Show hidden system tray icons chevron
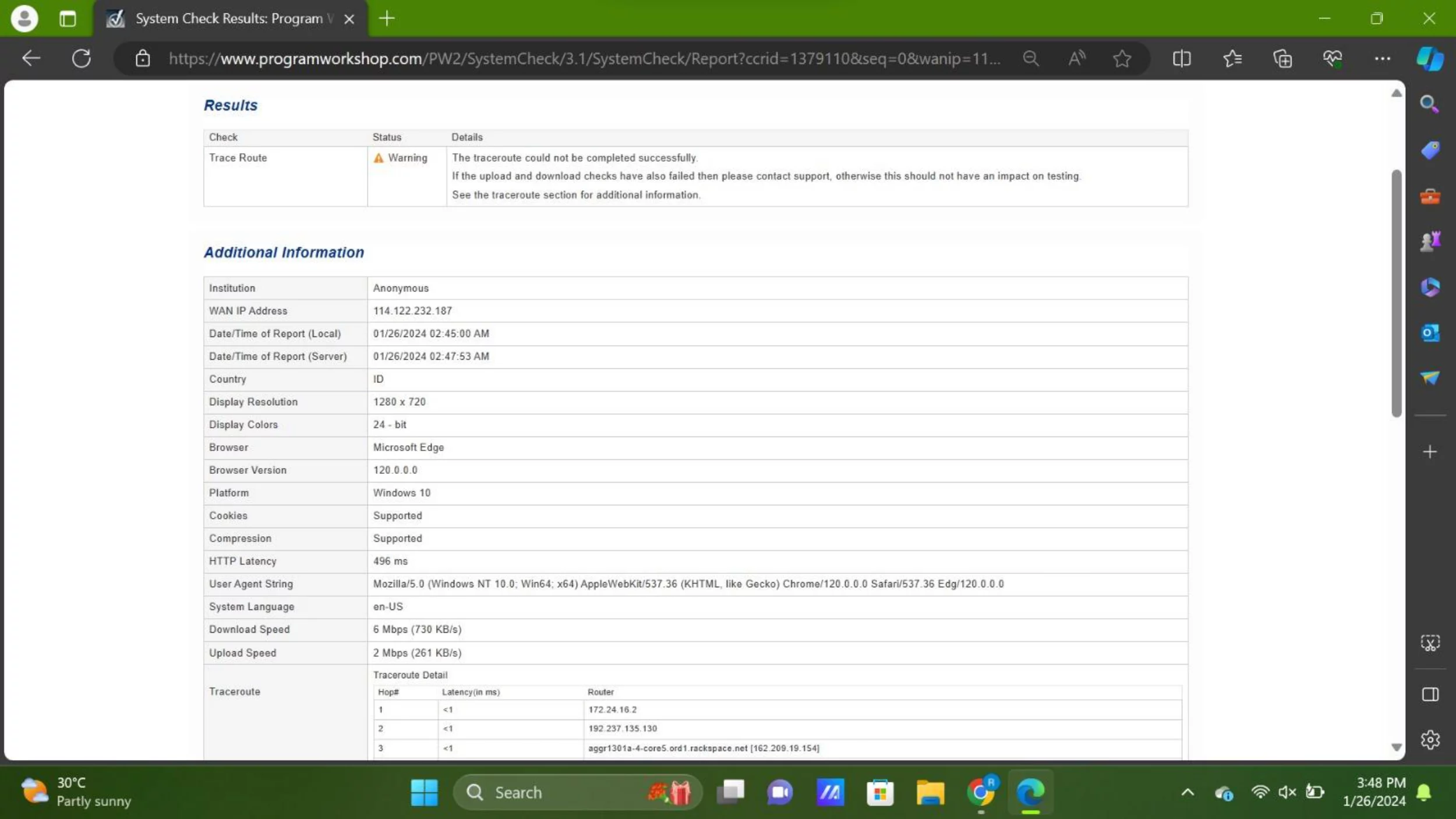 coord(1188,792)
